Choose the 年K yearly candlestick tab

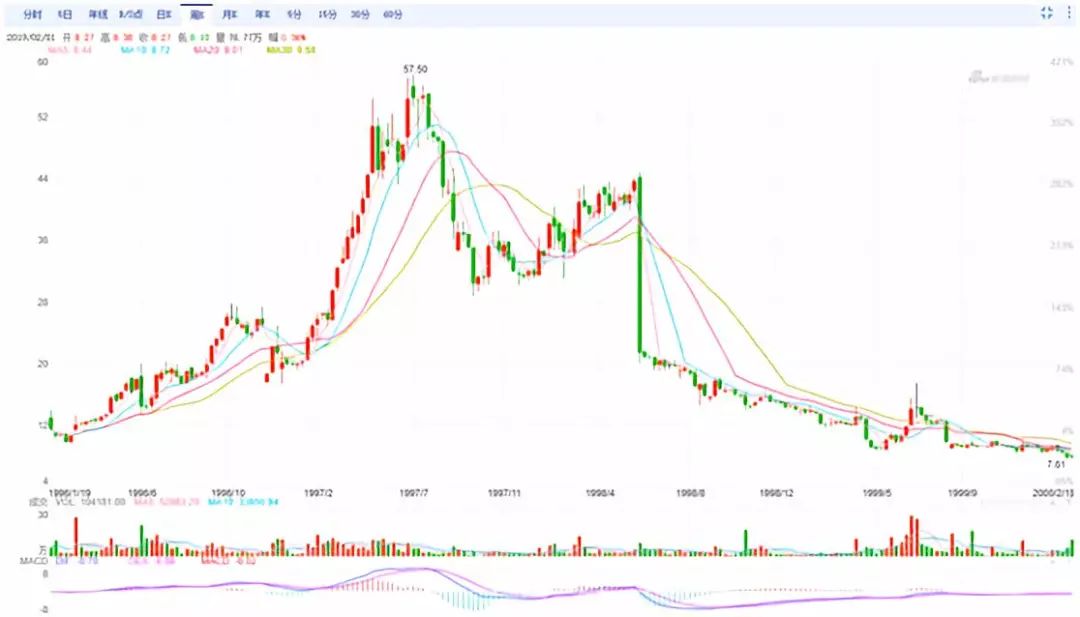point(262,15)
